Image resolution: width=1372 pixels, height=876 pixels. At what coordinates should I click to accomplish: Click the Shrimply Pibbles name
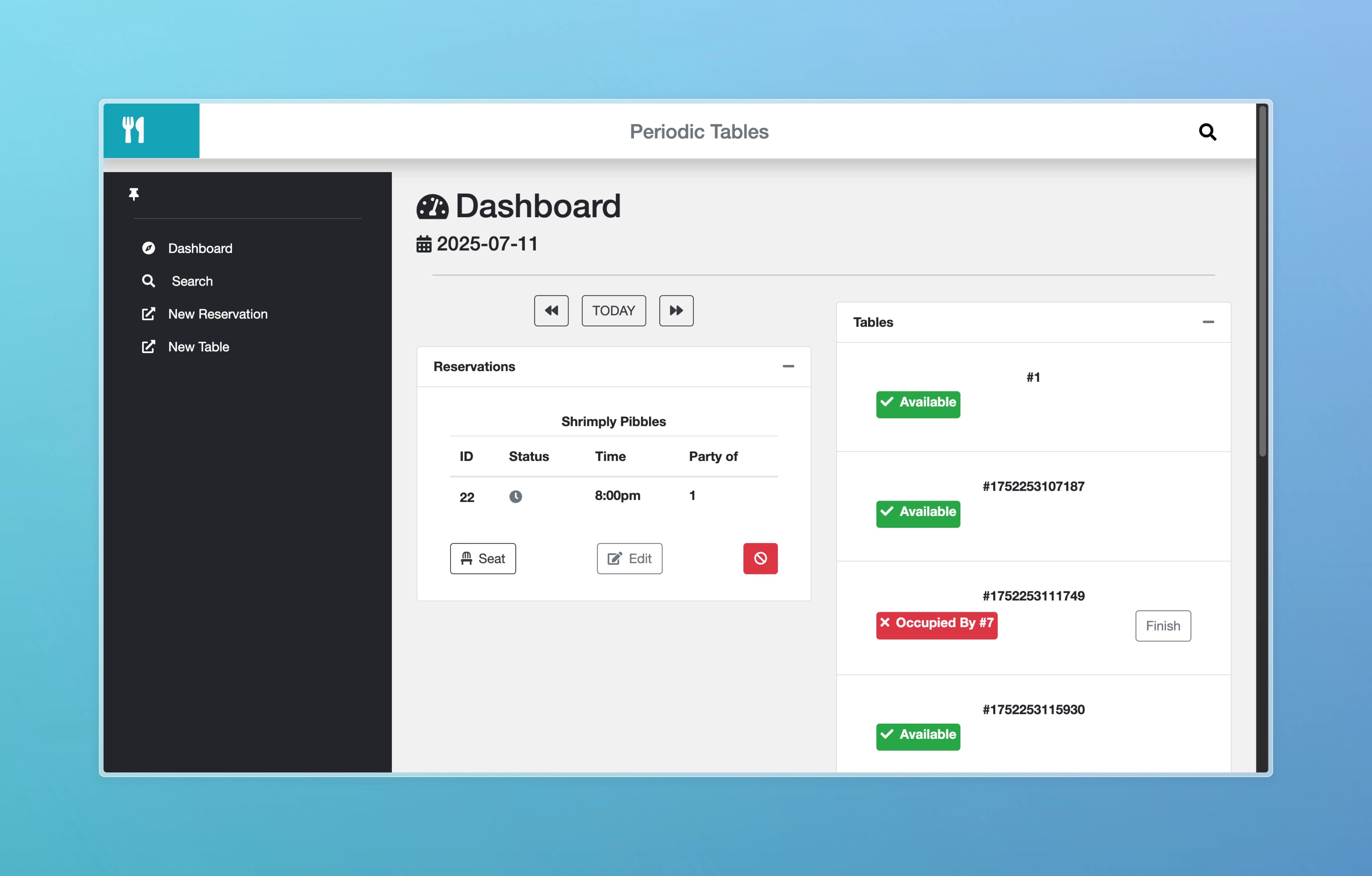pos(614,421)
